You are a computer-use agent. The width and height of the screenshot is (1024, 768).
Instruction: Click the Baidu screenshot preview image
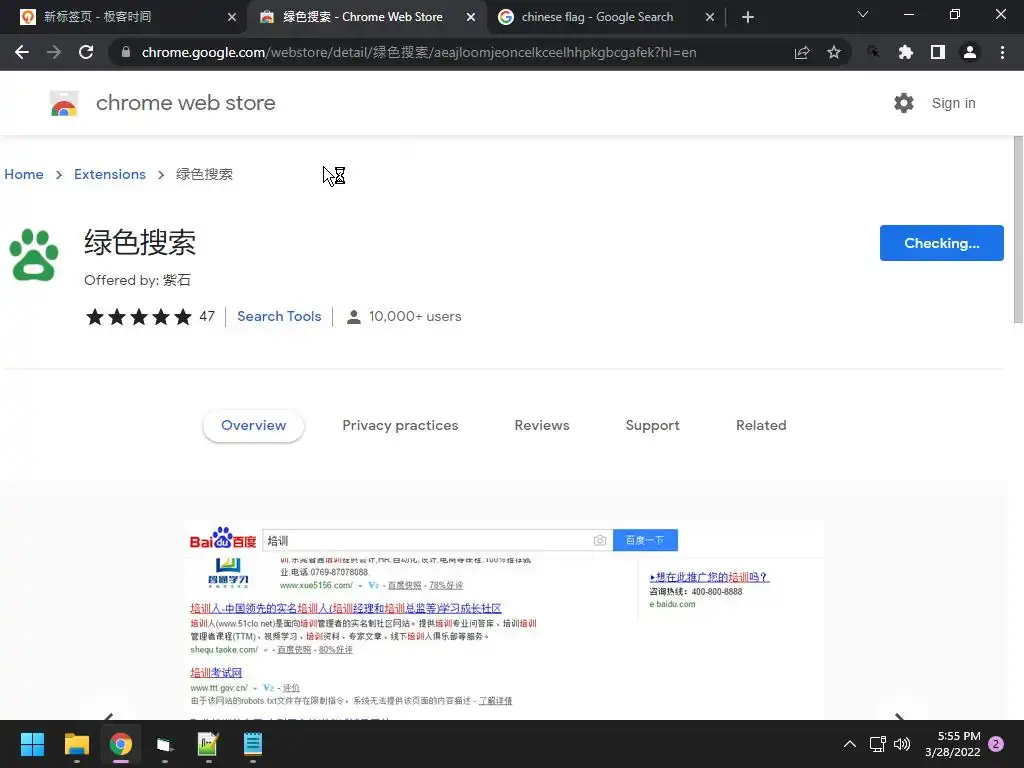(504, 620)
